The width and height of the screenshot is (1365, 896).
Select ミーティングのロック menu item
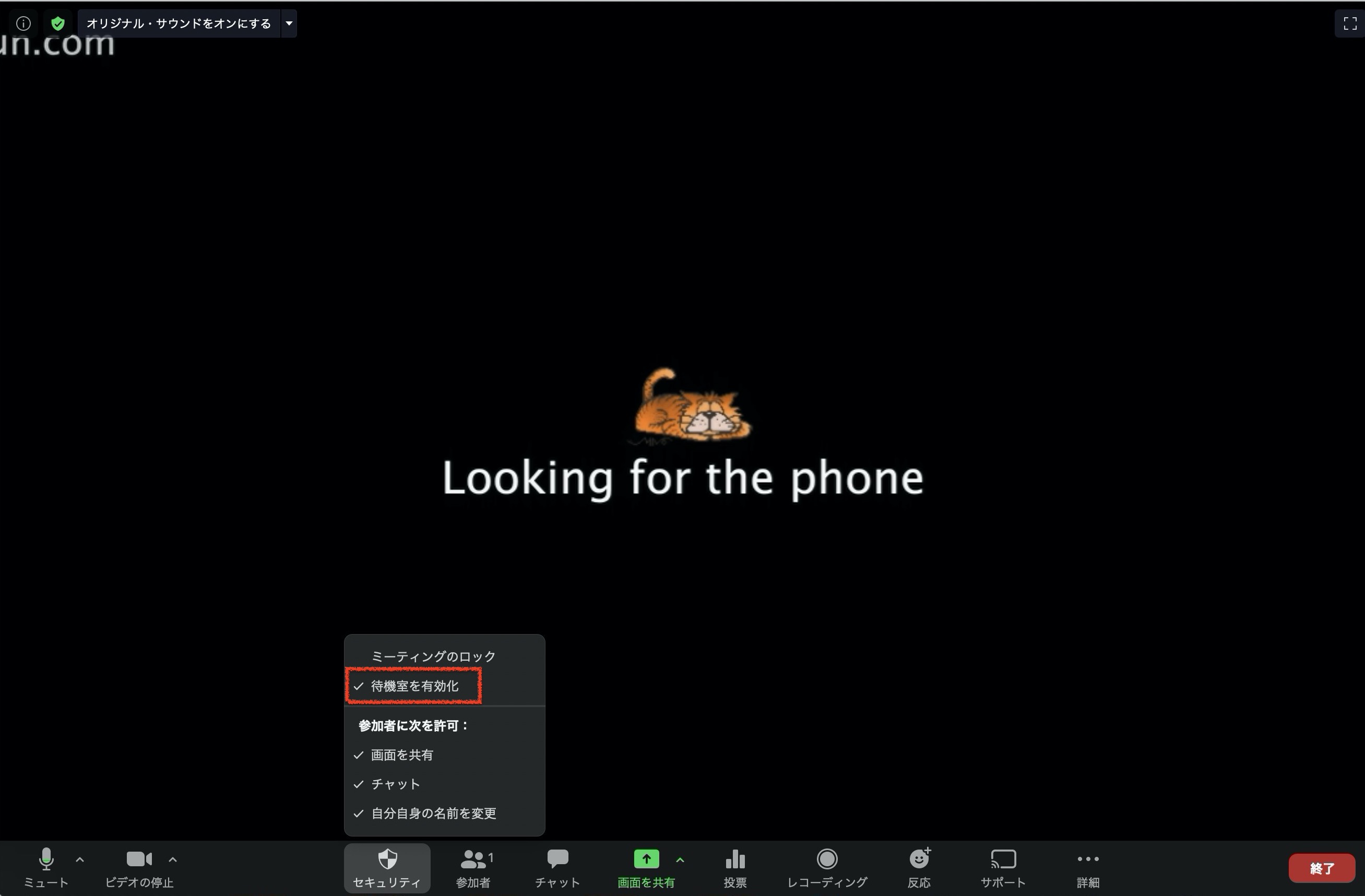433,656
